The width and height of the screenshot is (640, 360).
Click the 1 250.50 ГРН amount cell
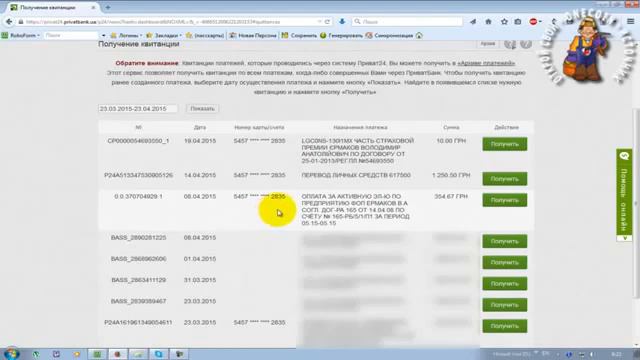click(x=451, y=175)
